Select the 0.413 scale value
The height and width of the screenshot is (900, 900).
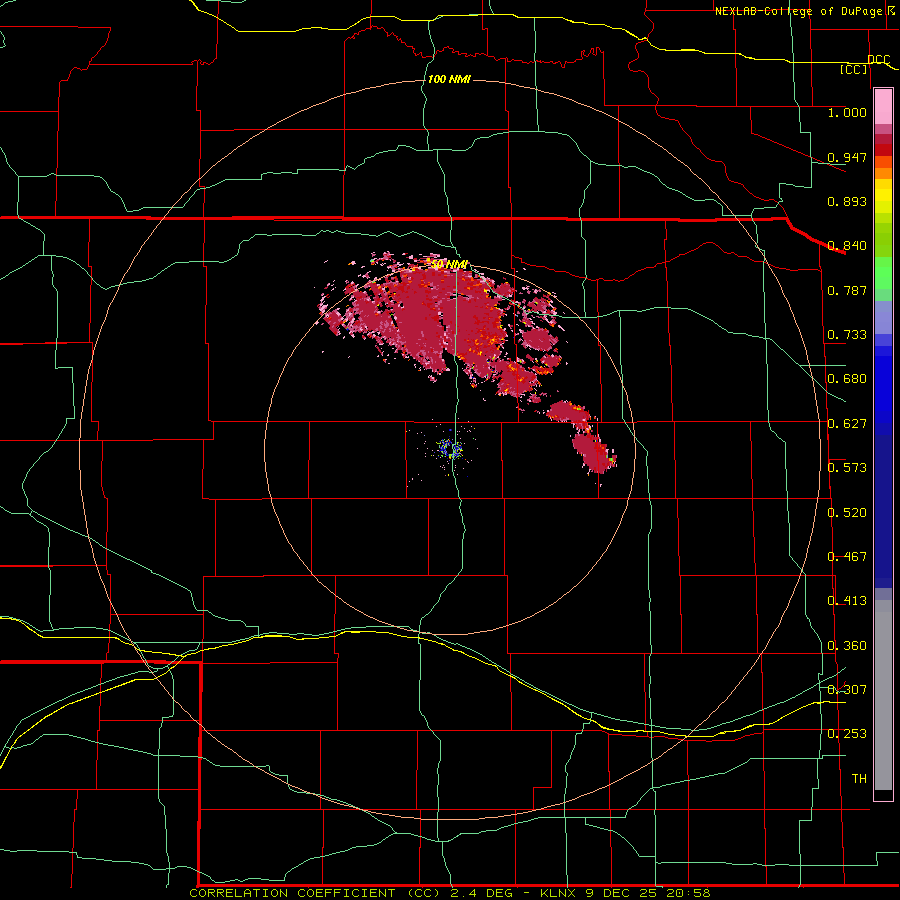847,601
